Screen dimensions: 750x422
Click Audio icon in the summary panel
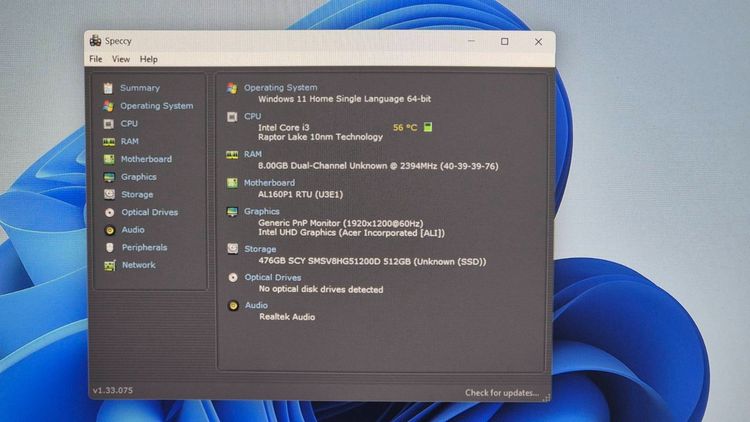tap(233, 305)
